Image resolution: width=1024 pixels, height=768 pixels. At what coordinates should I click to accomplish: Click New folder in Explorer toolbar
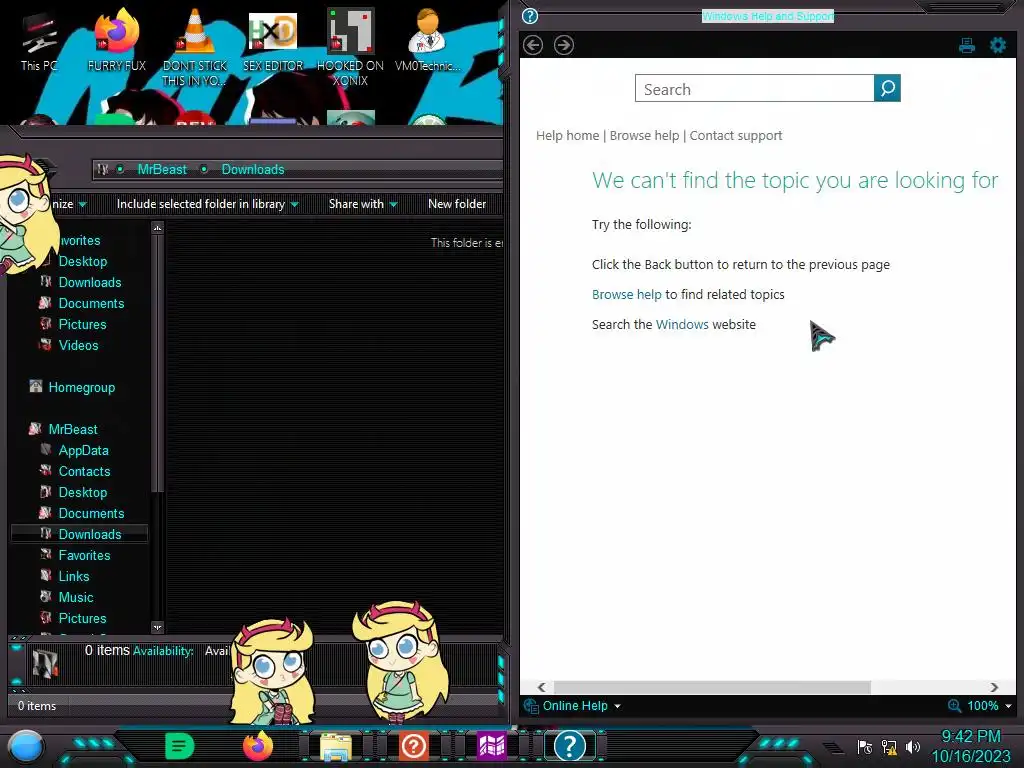coord(457,204)
